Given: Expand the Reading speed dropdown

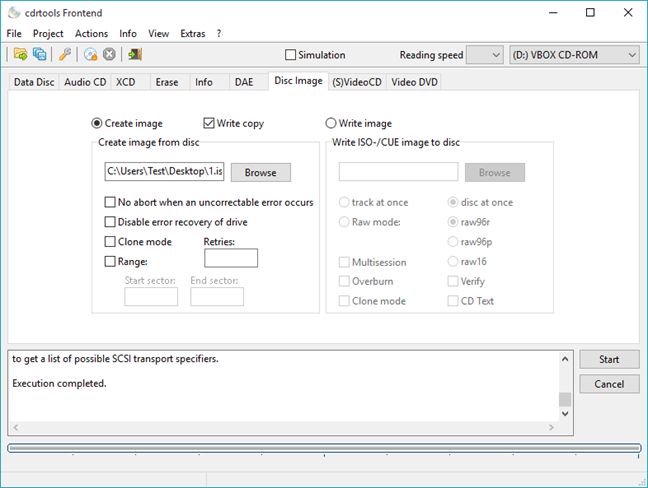Looking at the screenshot, I should 484,55.
